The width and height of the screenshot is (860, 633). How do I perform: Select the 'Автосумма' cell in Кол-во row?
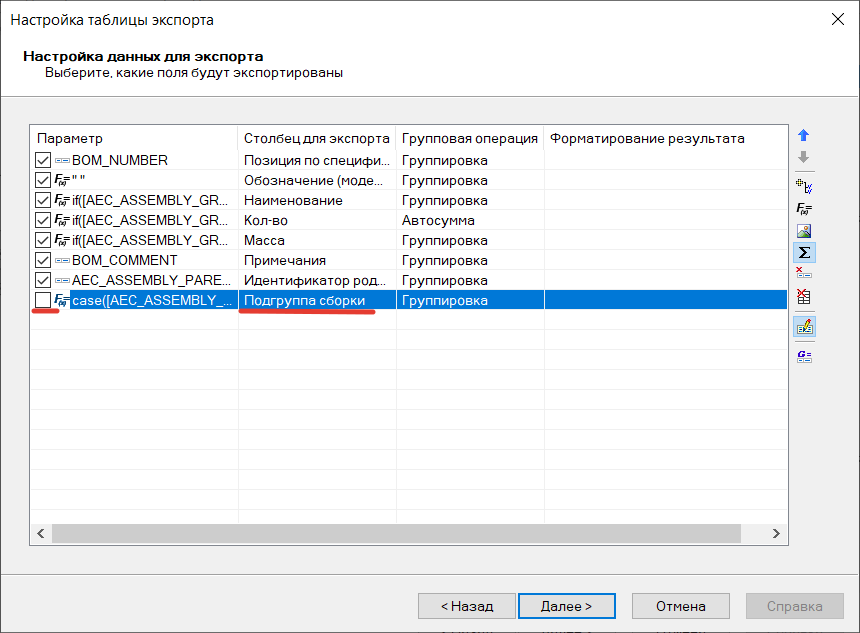pyautogui.click(x=469, y=220)
